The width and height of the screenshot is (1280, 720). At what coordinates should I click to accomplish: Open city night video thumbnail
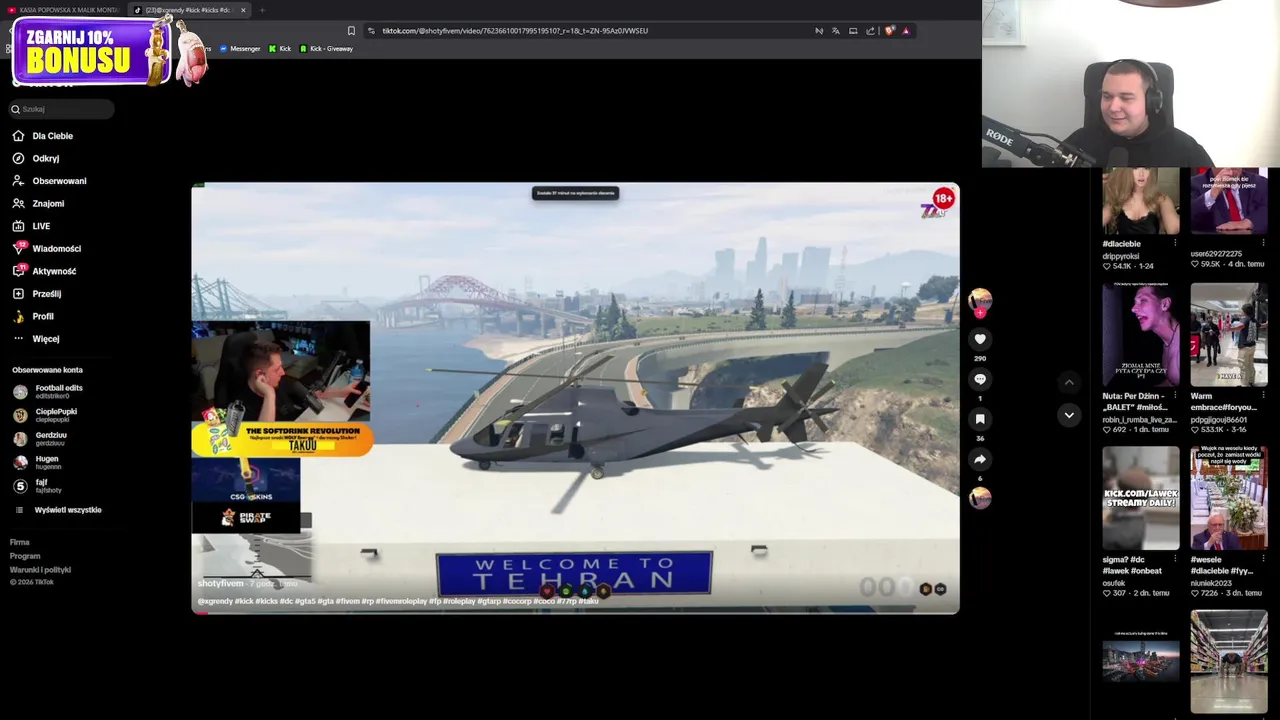pyautogui.click(x=1141, y=661)
